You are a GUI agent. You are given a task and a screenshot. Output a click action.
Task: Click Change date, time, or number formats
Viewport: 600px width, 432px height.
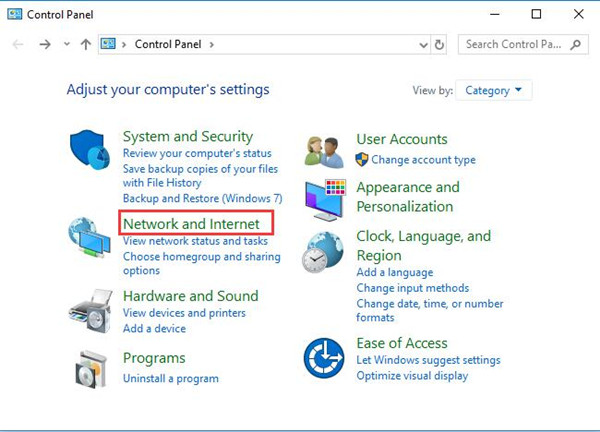(x=430, y=310)
